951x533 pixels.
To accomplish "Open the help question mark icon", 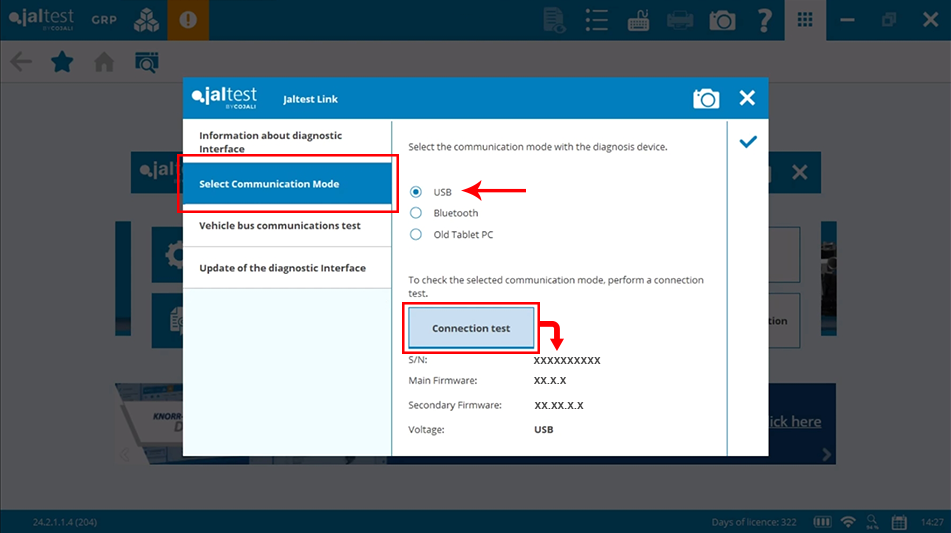I will (764, 20).
